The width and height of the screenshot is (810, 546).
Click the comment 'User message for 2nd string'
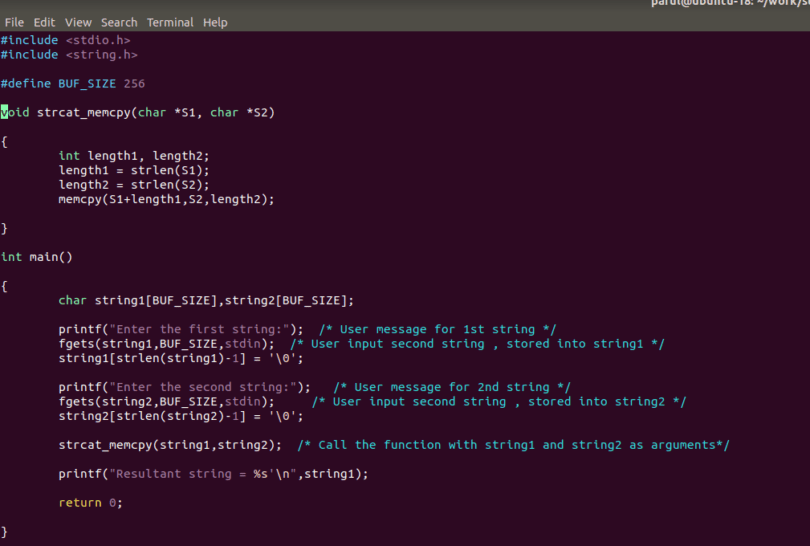click(x=452, y=387)
